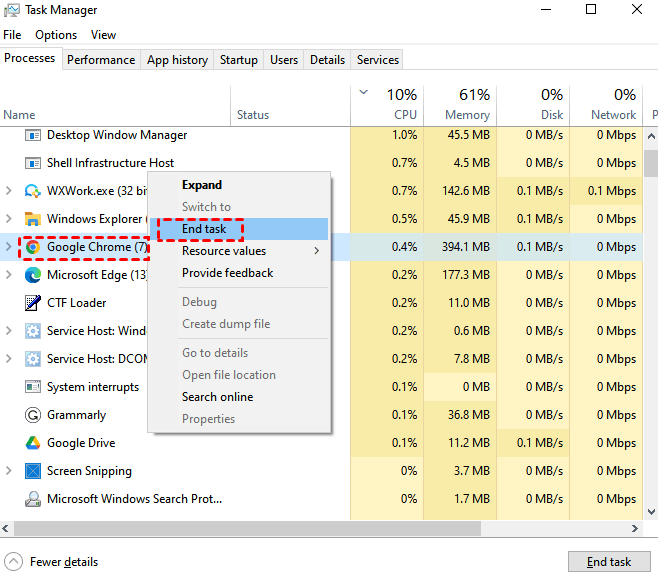Click the Desktop Window Manager icon
Image resolution: width=658 pixels, height=574 pixels.
[x=32, y=135]
